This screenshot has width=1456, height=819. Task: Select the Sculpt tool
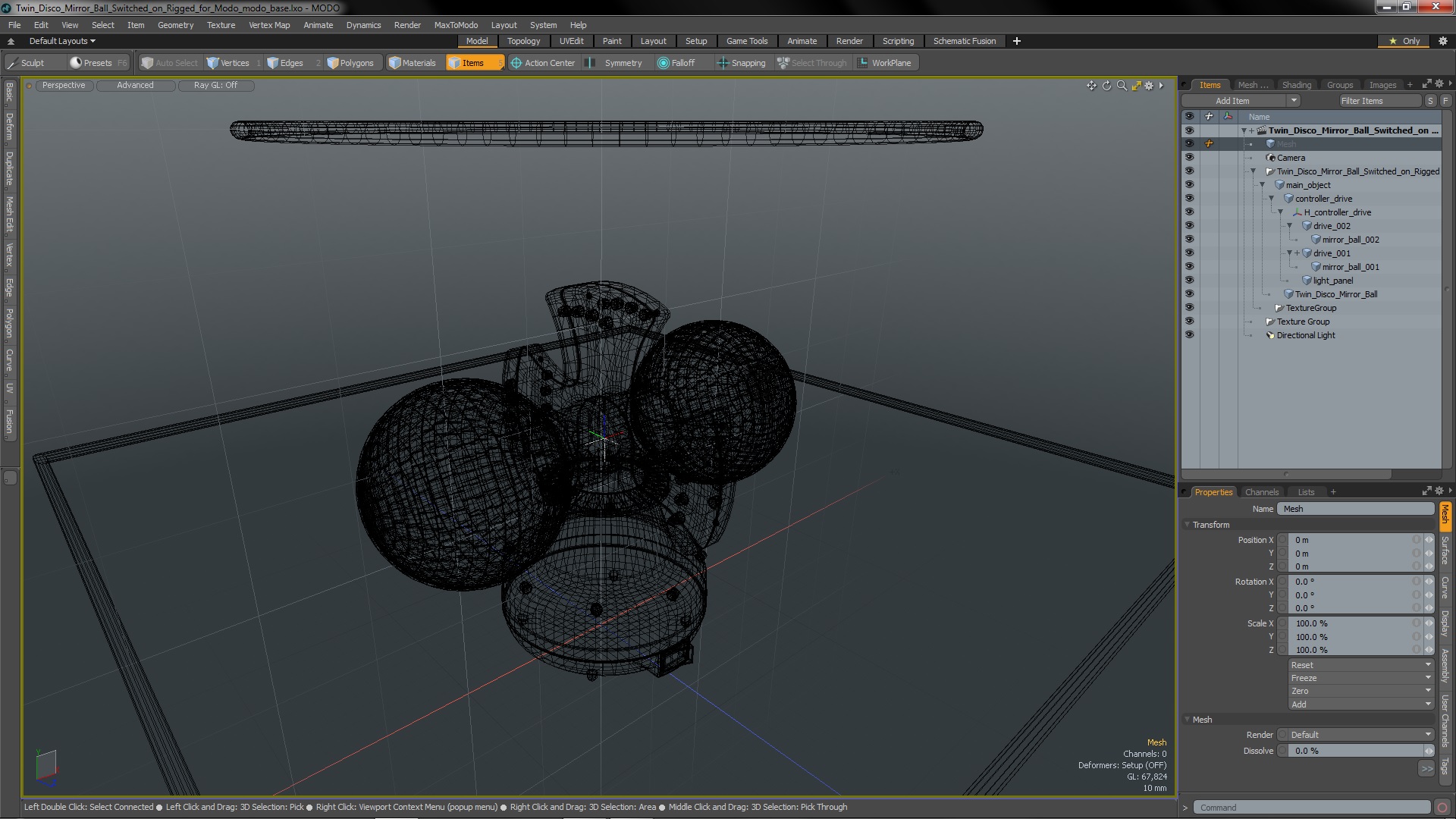(33, 63)
